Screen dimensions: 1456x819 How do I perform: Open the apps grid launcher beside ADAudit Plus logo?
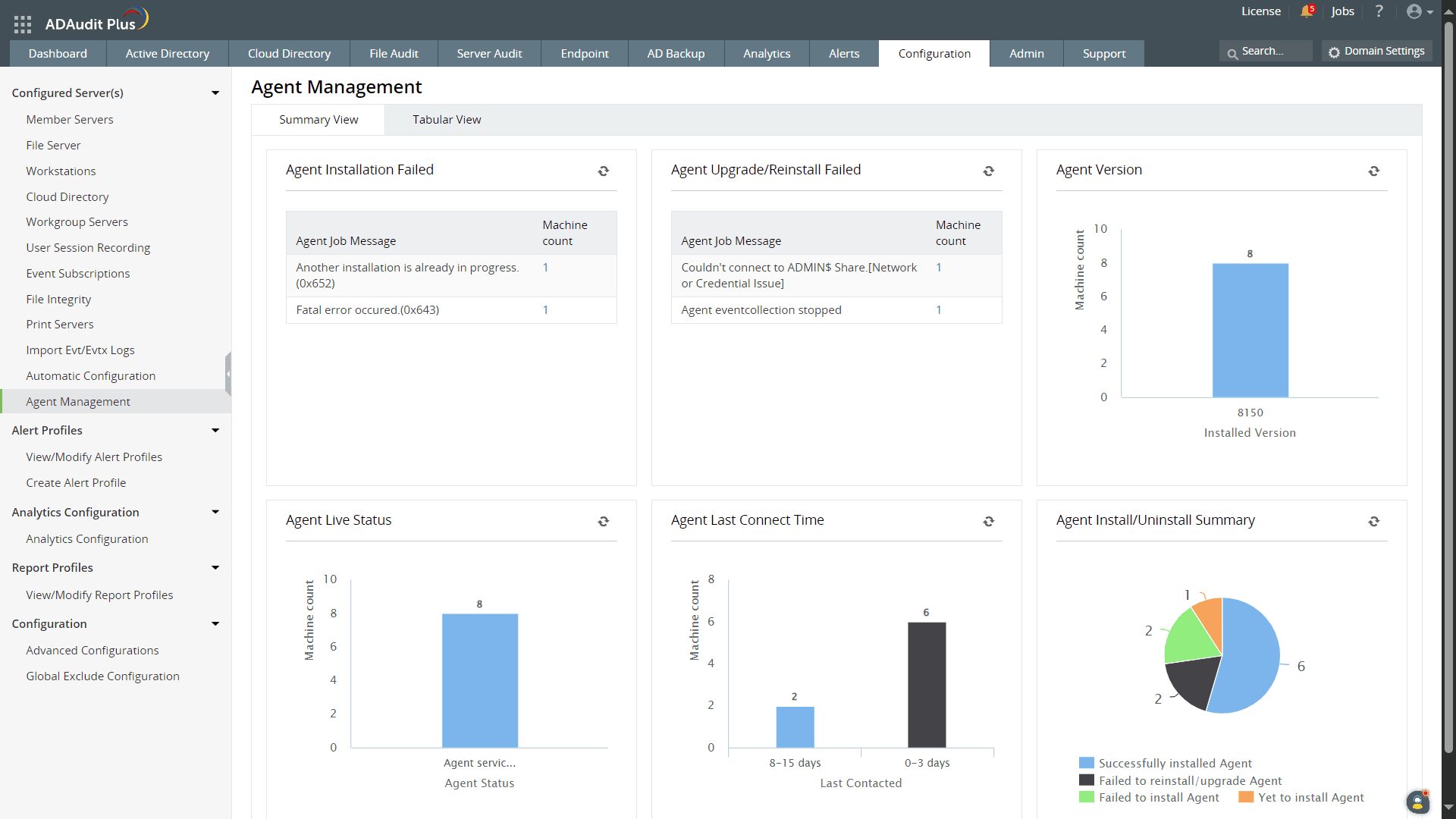(22, 24)
